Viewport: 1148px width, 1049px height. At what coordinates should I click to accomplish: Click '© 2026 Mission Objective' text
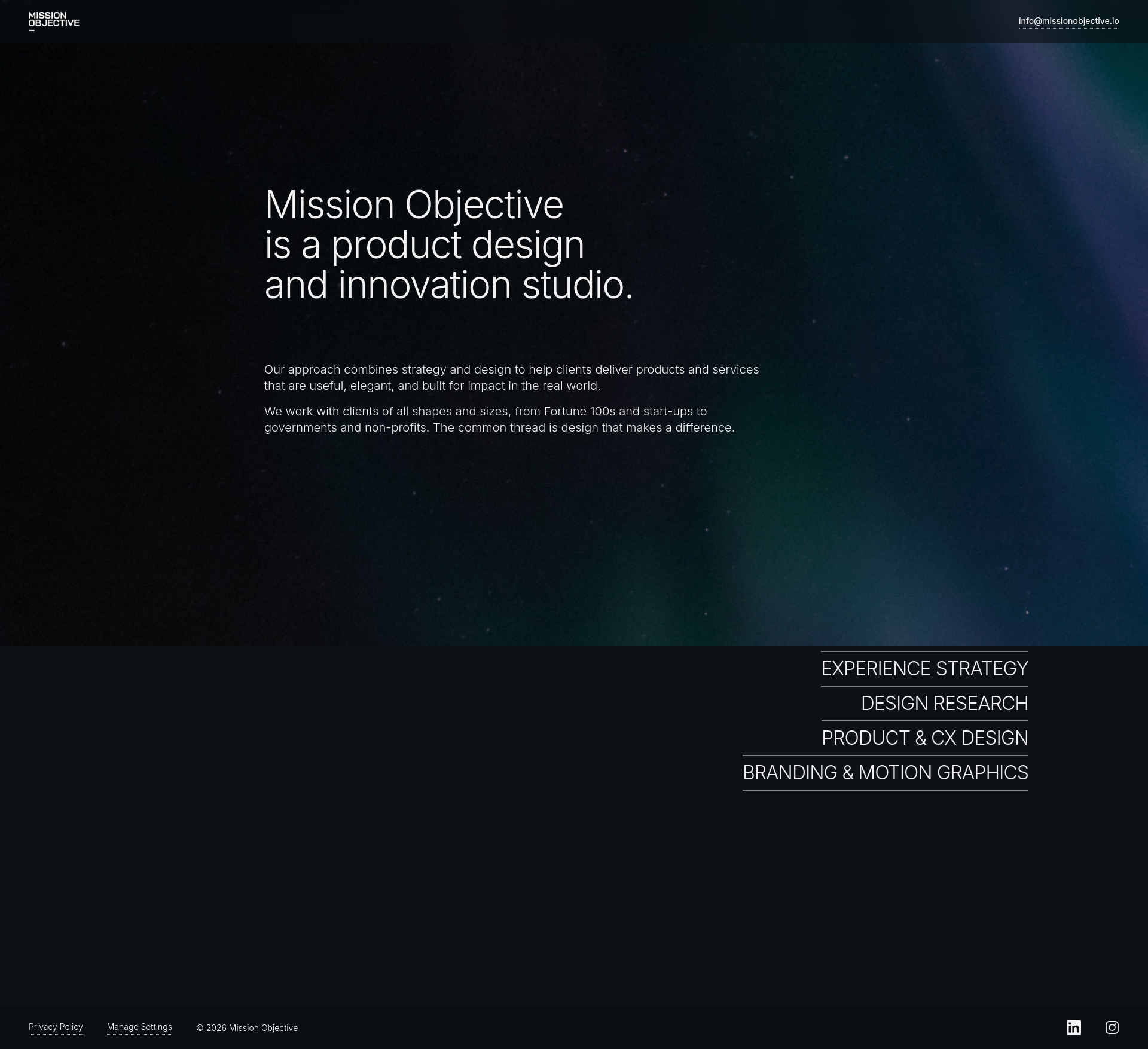click(247, 1028)
